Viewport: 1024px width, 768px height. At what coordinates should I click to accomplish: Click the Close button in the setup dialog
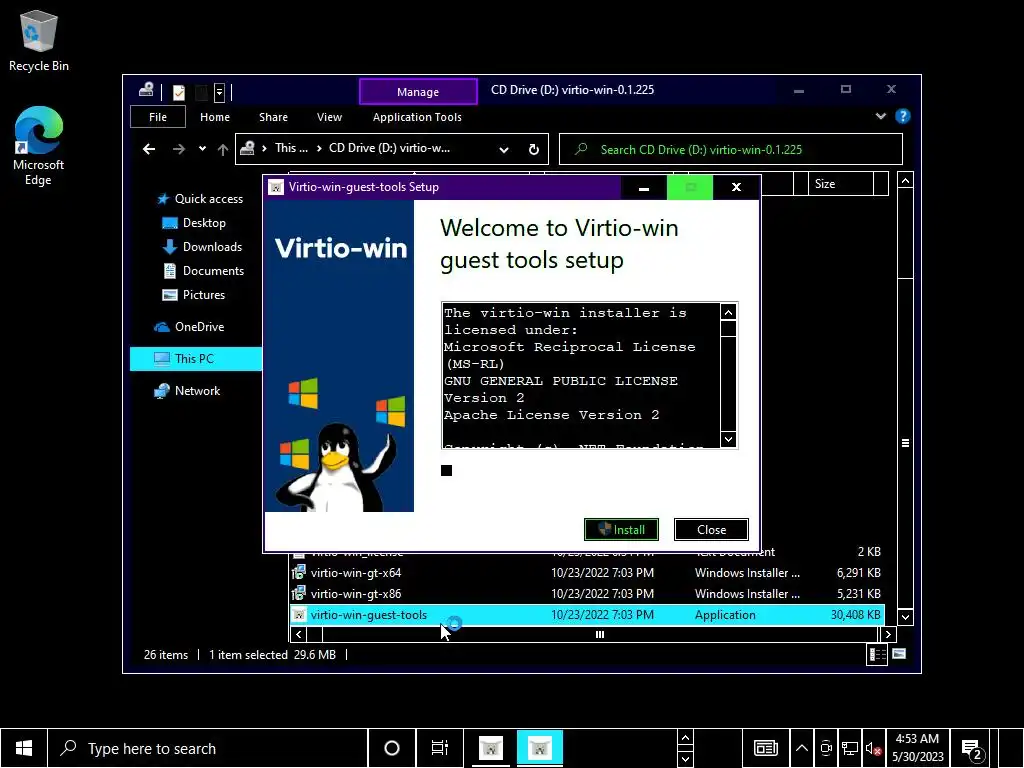tap(711, 530)
